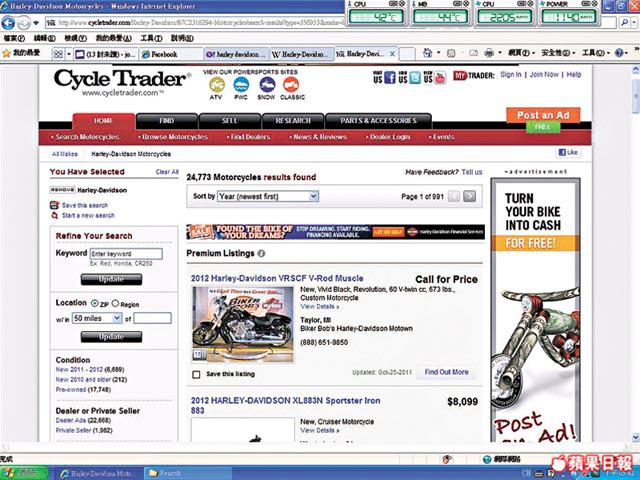Open the Tools toolbar menu
The height and width of the screenshot is (480, 640).
[x=596, y=53]
